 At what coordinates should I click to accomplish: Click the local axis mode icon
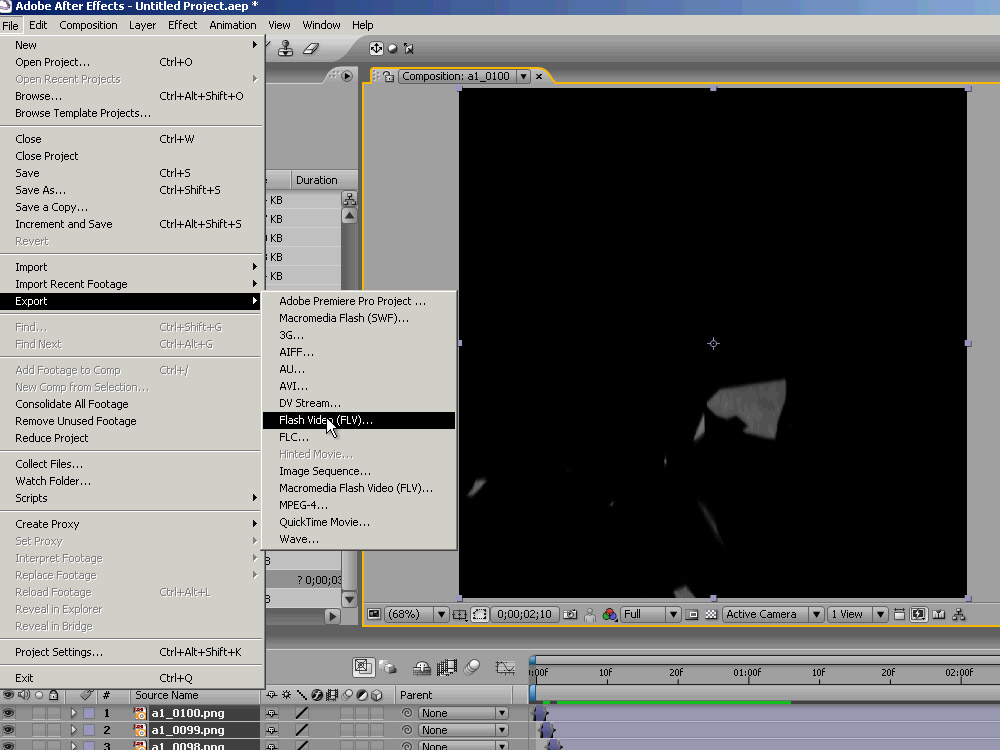pos(376,48)
